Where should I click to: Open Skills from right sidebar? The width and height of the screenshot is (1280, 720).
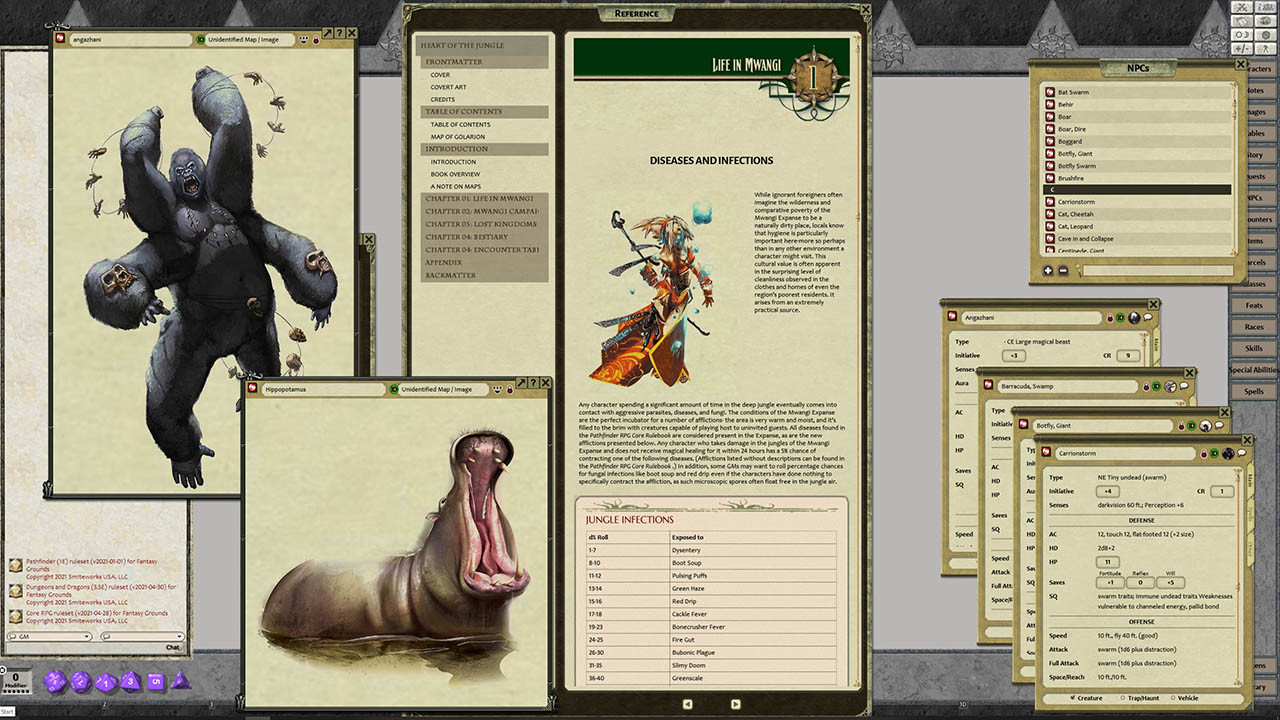pyautogui.click(x=1253, y=348)
